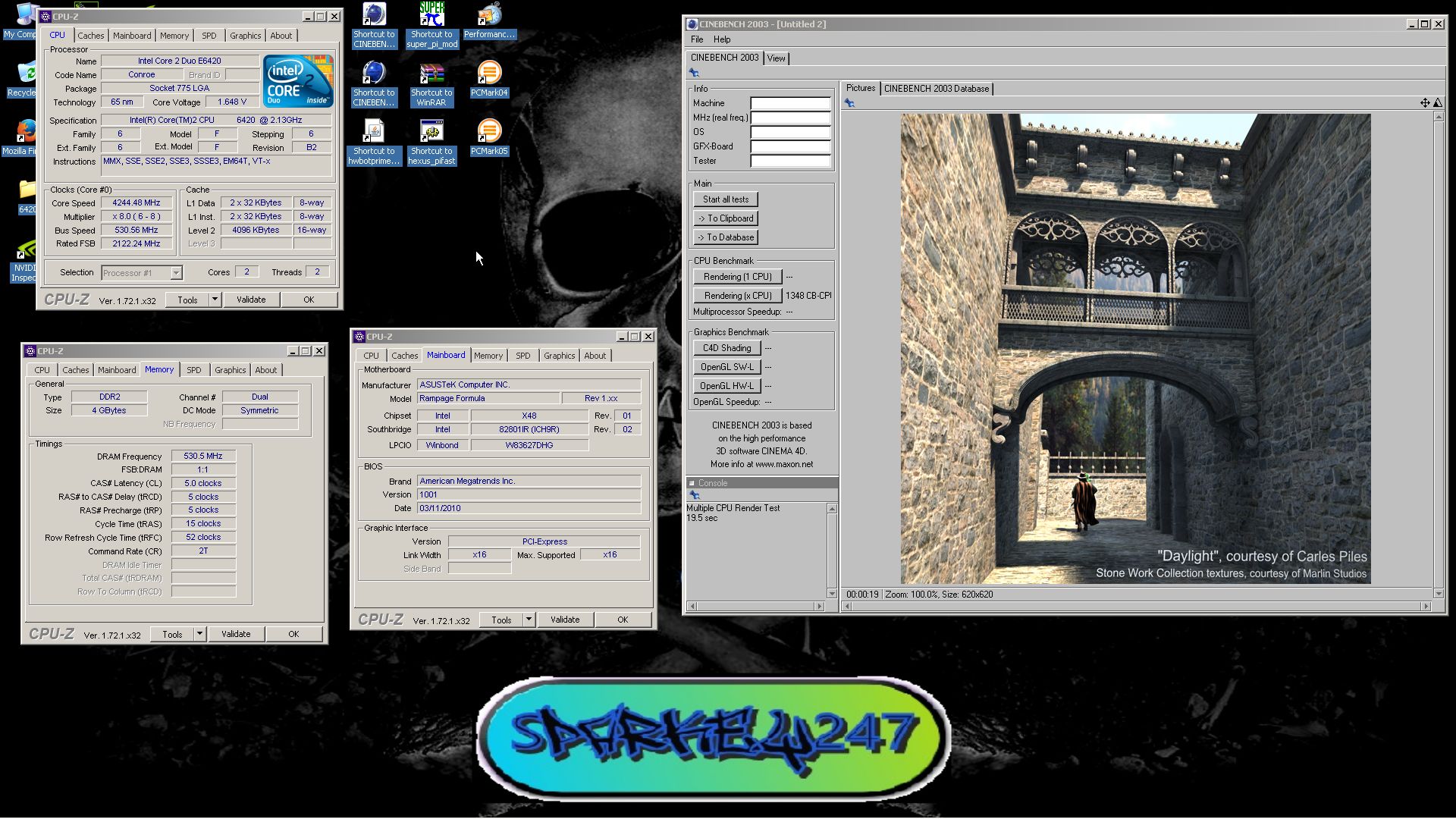1456x819 pixels.
Task: Open the hexus_pifast shortcut
Action: (x=431, y=143)
